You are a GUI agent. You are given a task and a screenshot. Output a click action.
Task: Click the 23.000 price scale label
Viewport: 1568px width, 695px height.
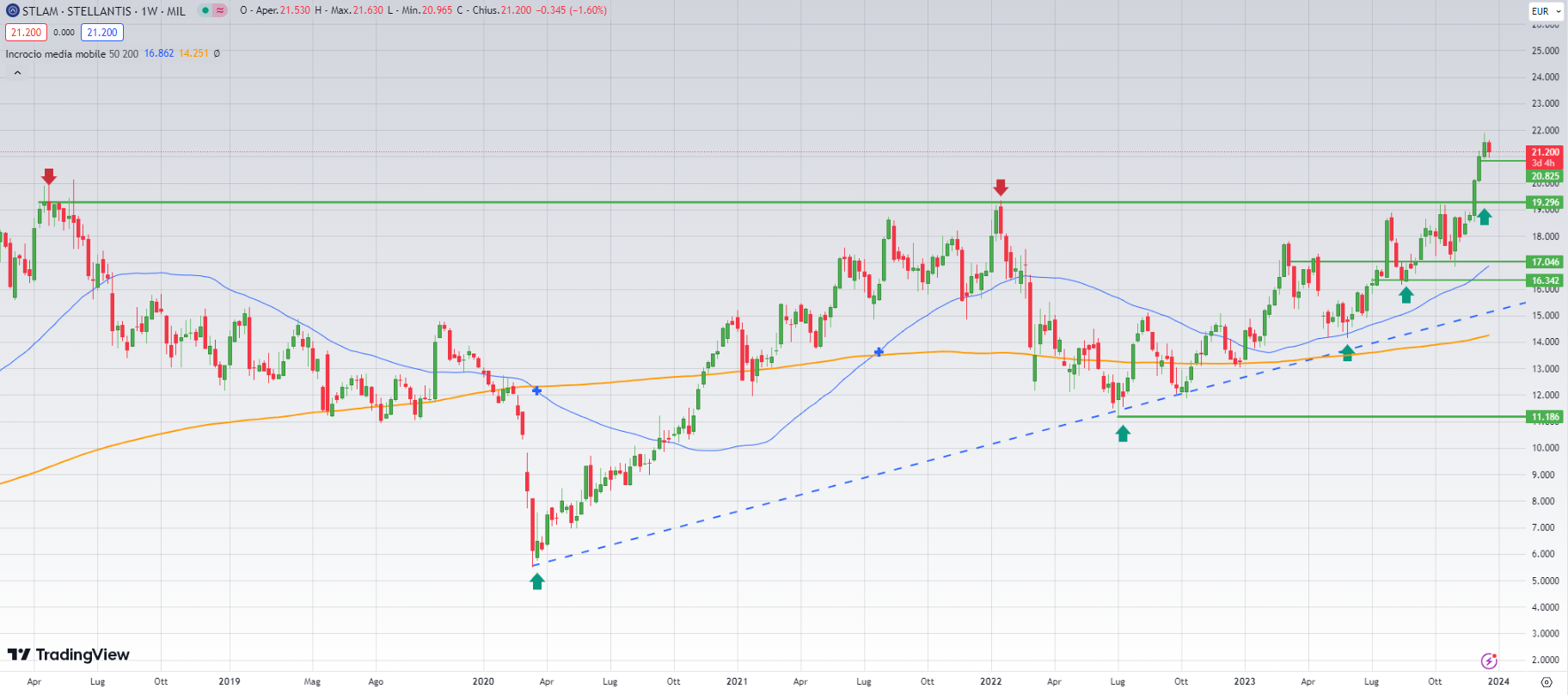[1545, 103]
